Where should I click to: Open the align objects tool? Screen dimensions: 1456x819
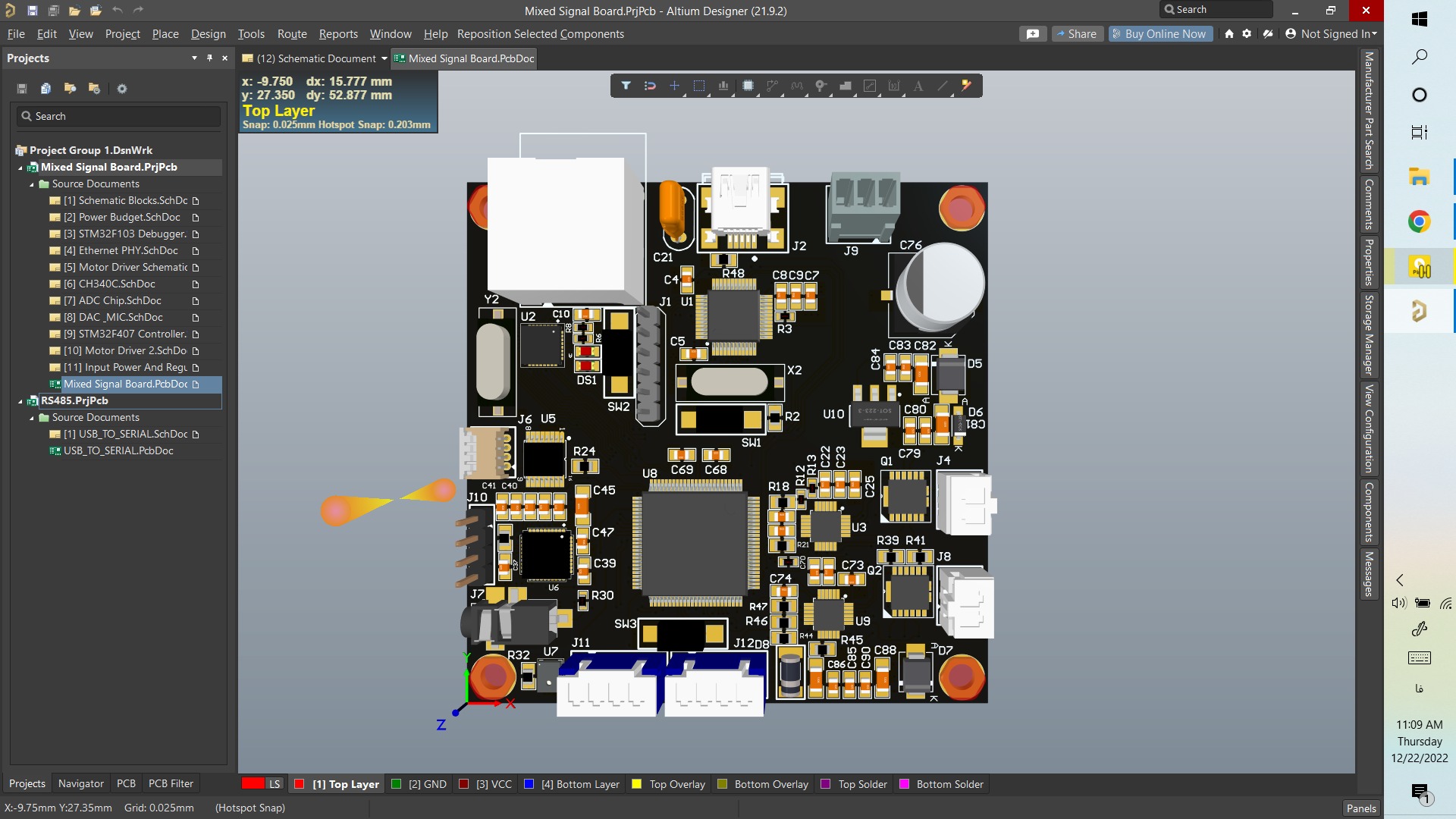click(x=723, y=86)
